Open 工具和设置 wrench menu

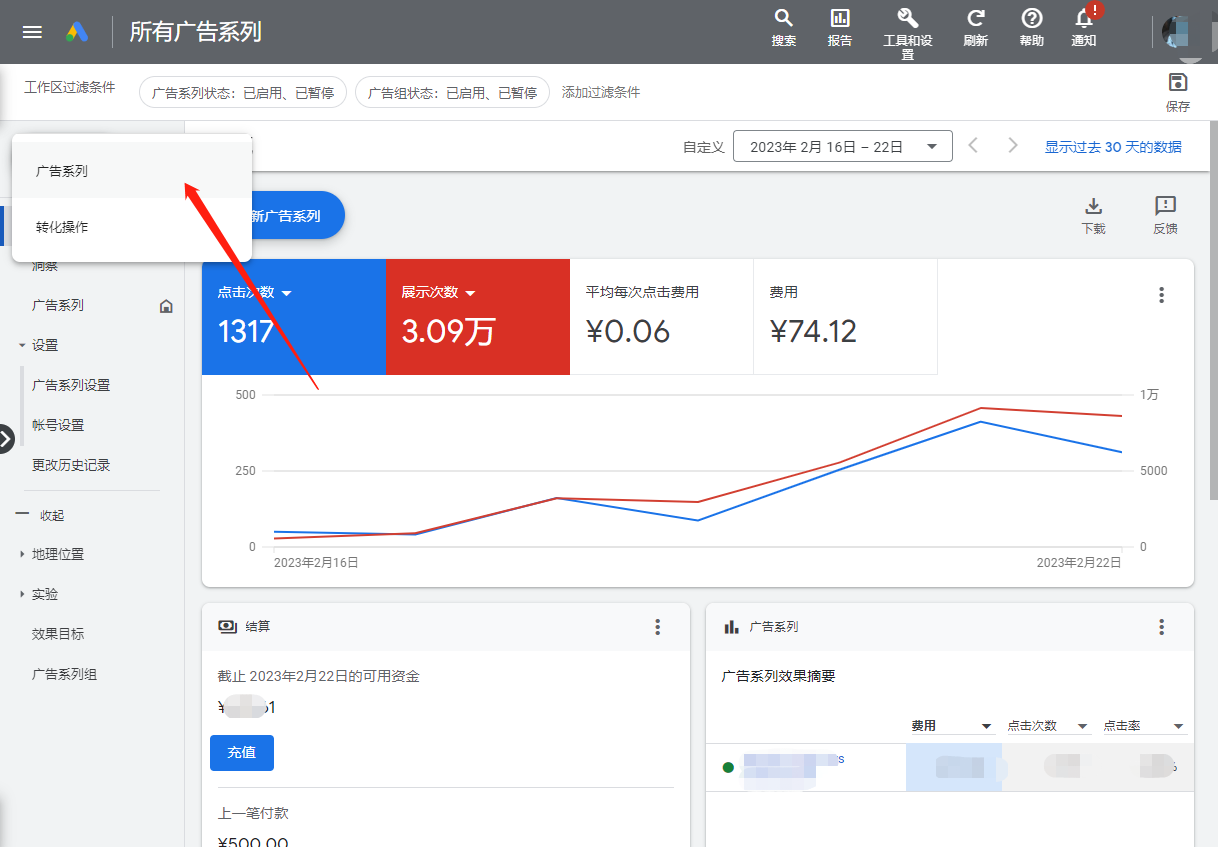pos(907,33)
